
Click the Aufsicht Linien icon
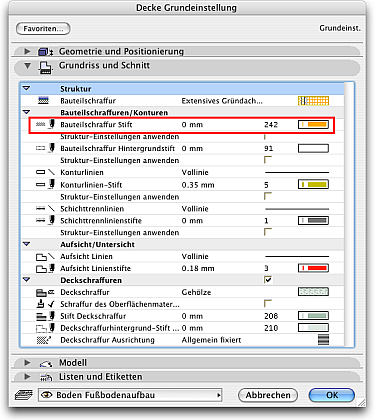coord(45,256)
